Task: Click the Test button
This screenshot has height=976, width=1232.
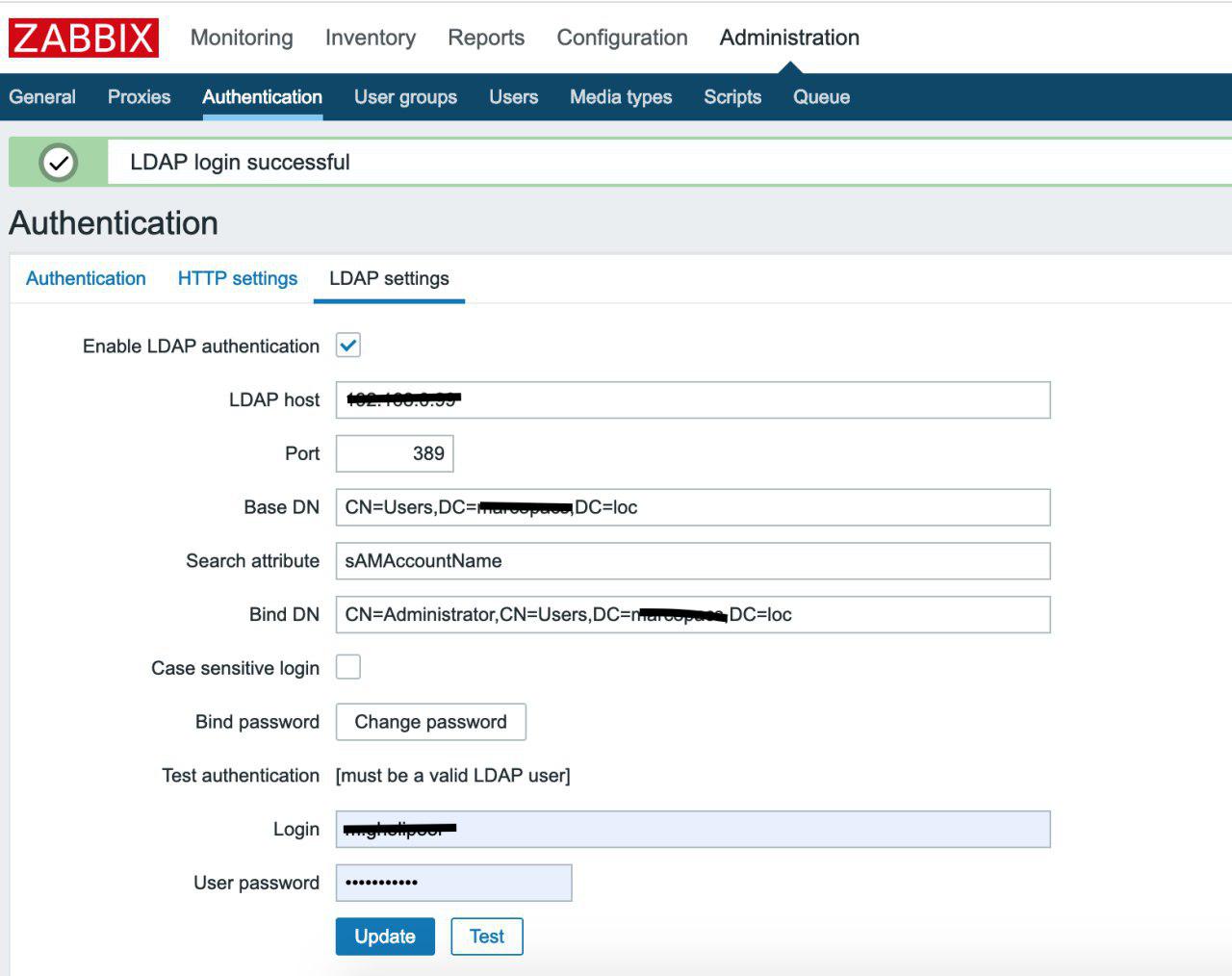Action: [x=487, y=937]
